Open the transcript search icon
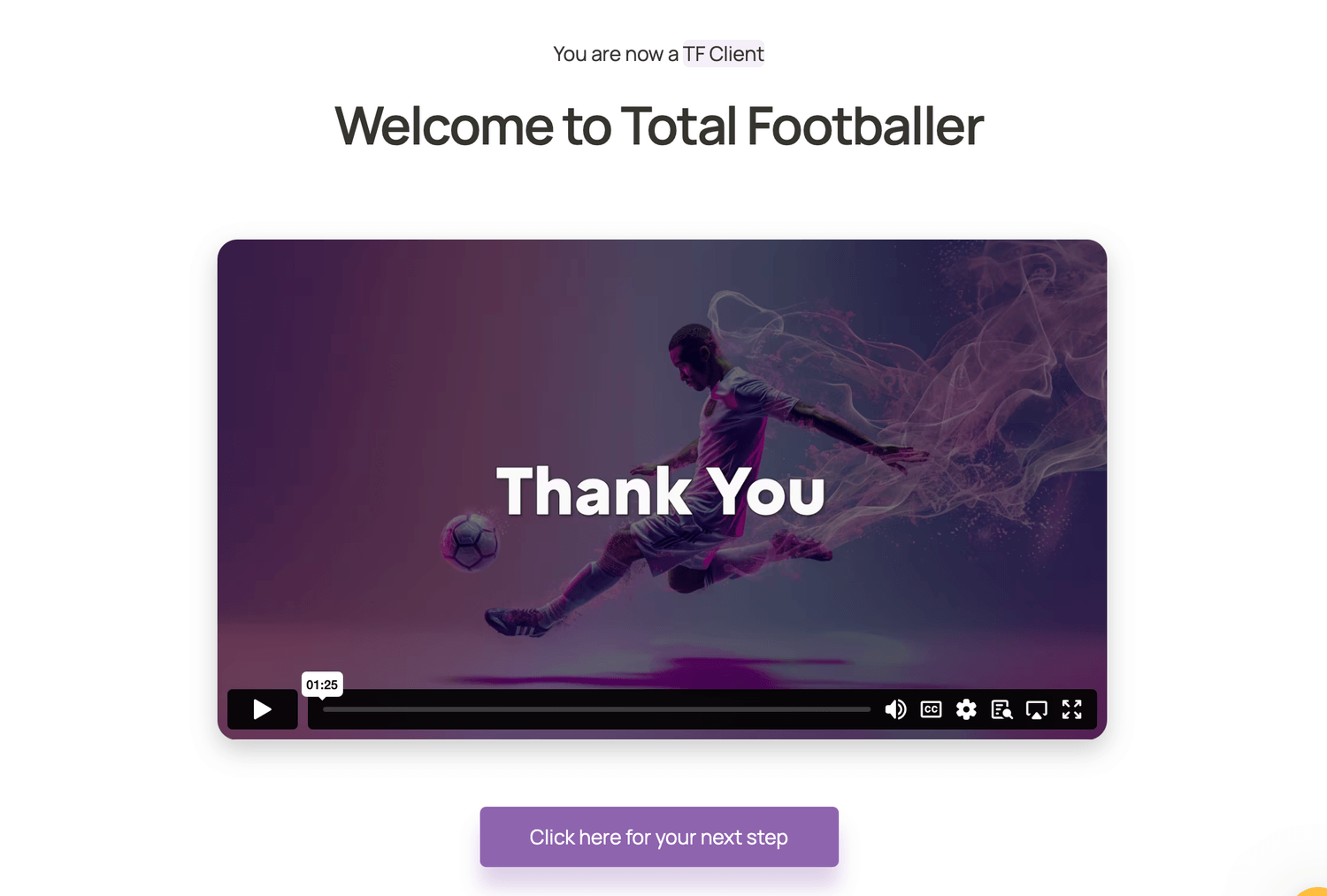The image size is (1327, 896). (x=1001, y=709)
